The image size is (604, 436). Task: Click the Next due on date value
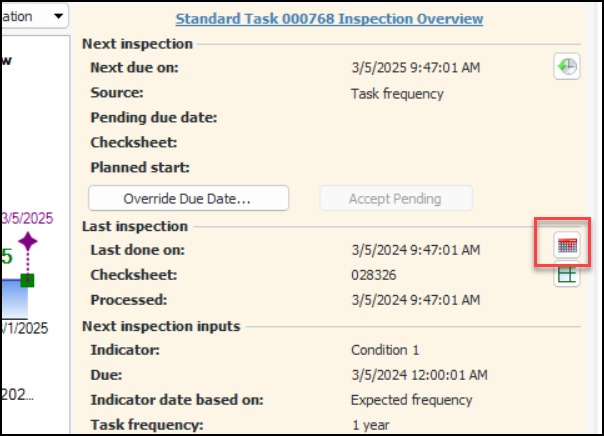(415, 69)
